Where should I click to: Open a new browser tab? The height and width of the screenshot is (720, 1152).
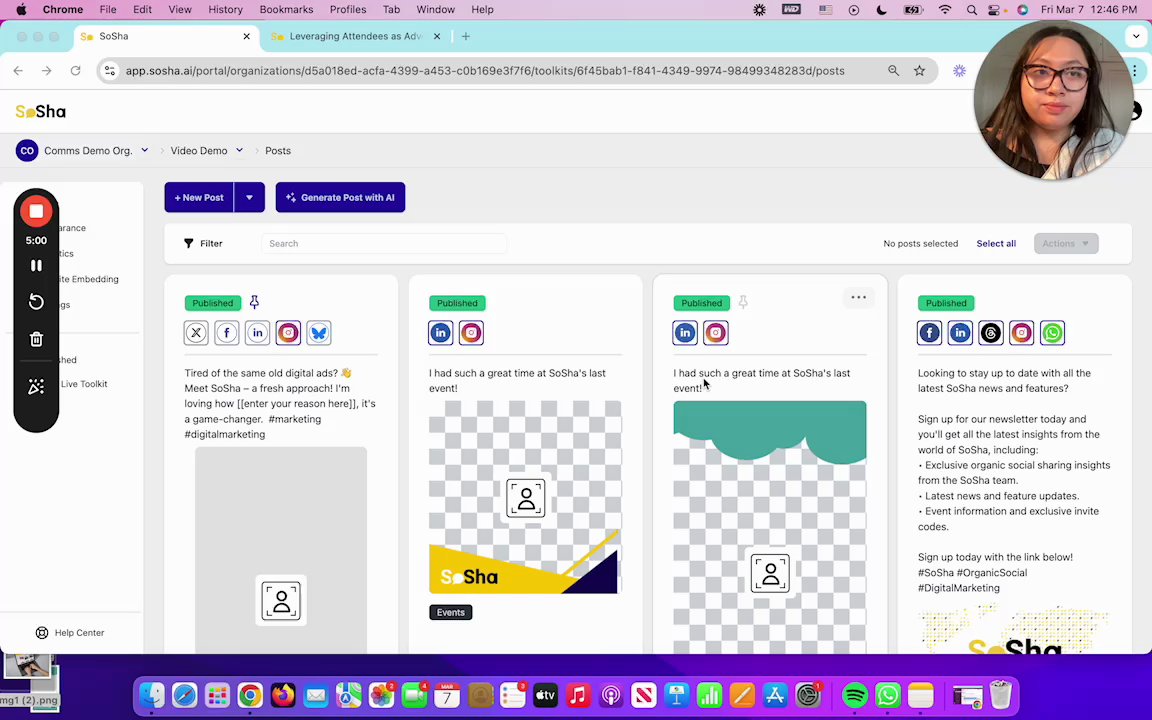tap(466, 36)
